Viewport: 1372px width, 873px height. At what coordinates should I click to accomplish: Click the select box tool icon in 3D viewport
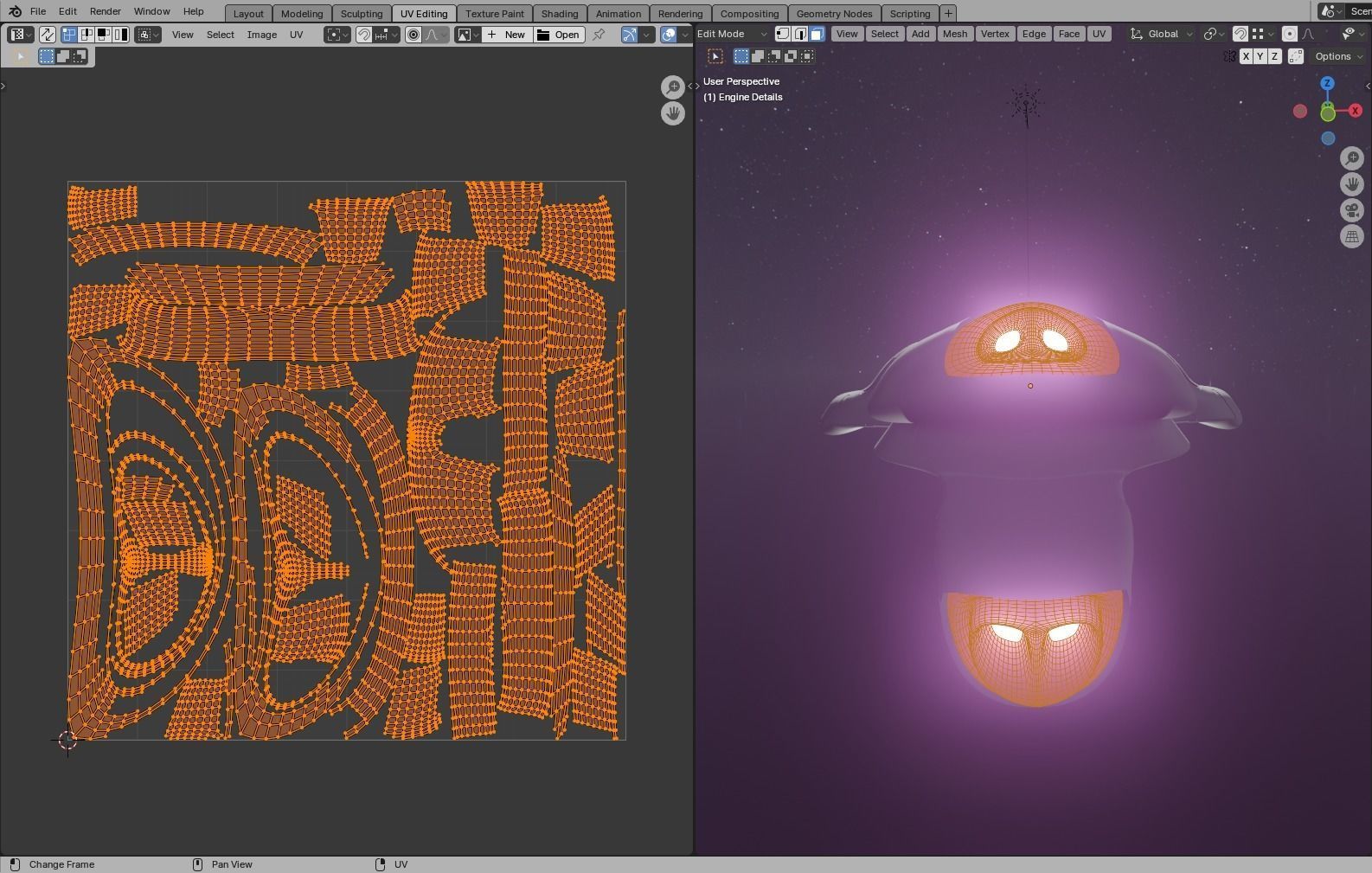coord(715,56)
